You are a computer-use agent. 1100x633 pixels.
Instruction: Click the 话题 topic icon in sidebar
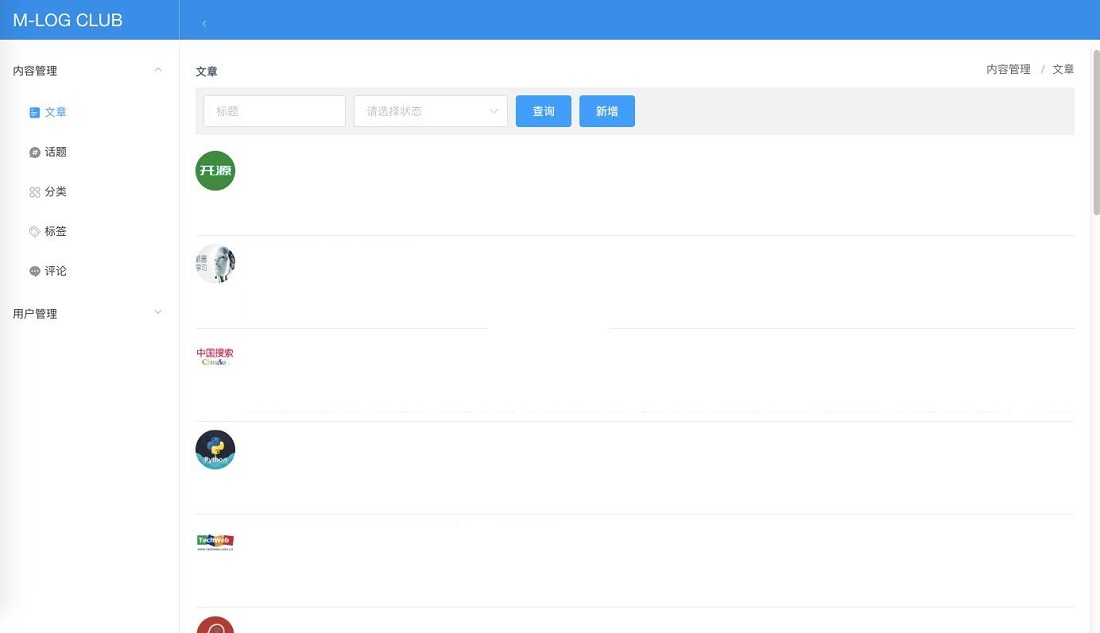35,152
